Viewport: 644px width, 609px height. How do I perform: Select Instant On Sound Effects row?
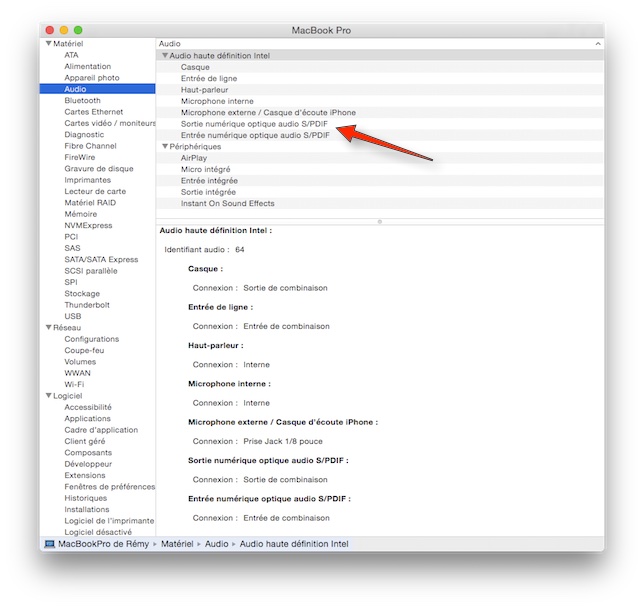pos(380,203)
